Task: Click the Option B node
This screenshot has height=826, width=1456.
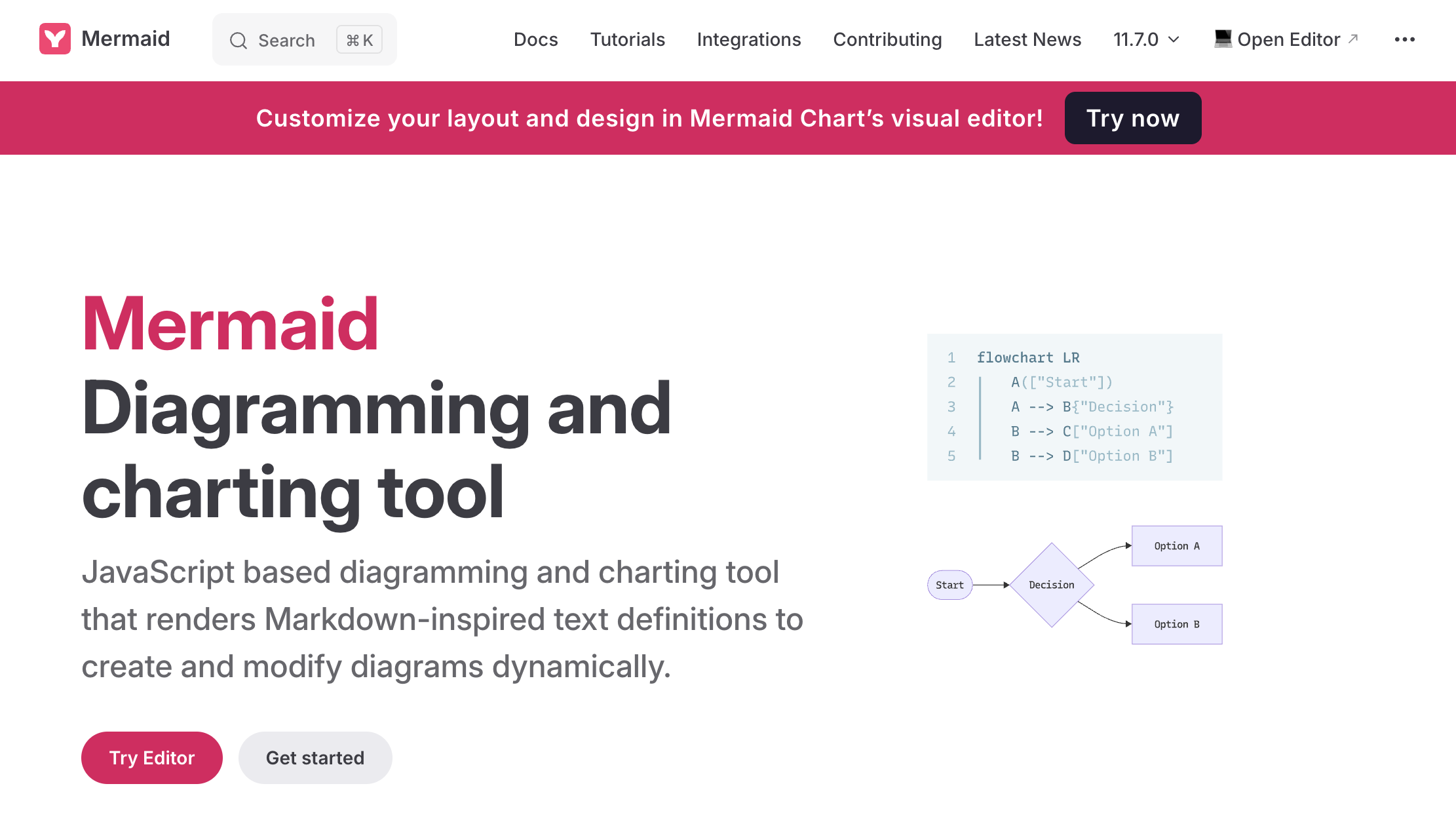Action: click(x=1177, y=624)
